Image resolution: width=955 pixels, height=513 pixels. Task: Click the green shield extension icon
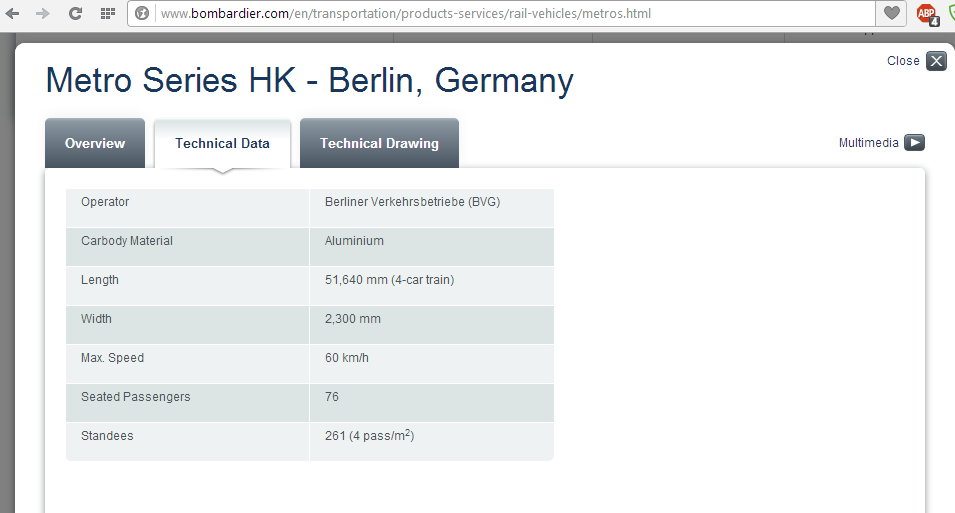click(949, 14)
